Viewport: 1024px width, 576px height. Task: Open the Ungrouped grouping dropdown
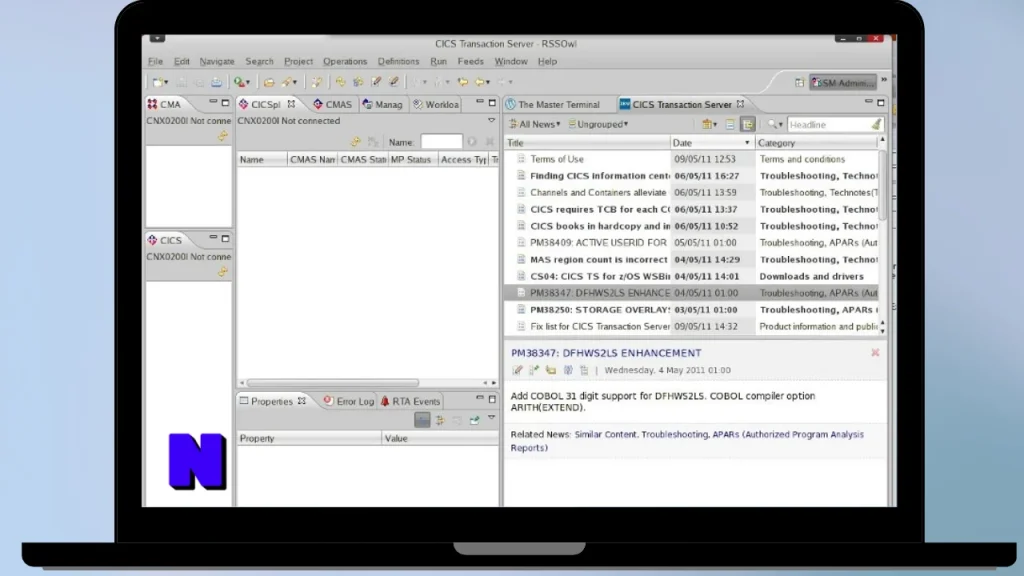[598, 124]
